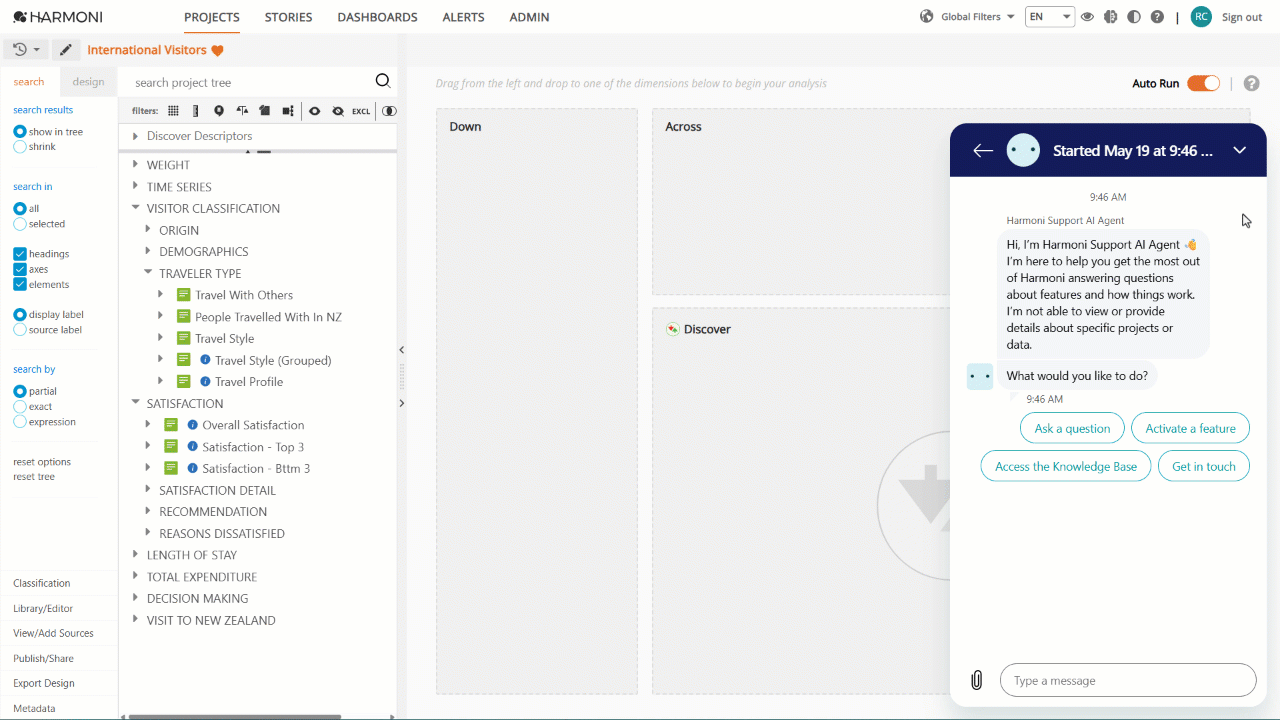Click the help icon next to Auto Run
Screen dimensions: 1280x720
(1251, 84)
